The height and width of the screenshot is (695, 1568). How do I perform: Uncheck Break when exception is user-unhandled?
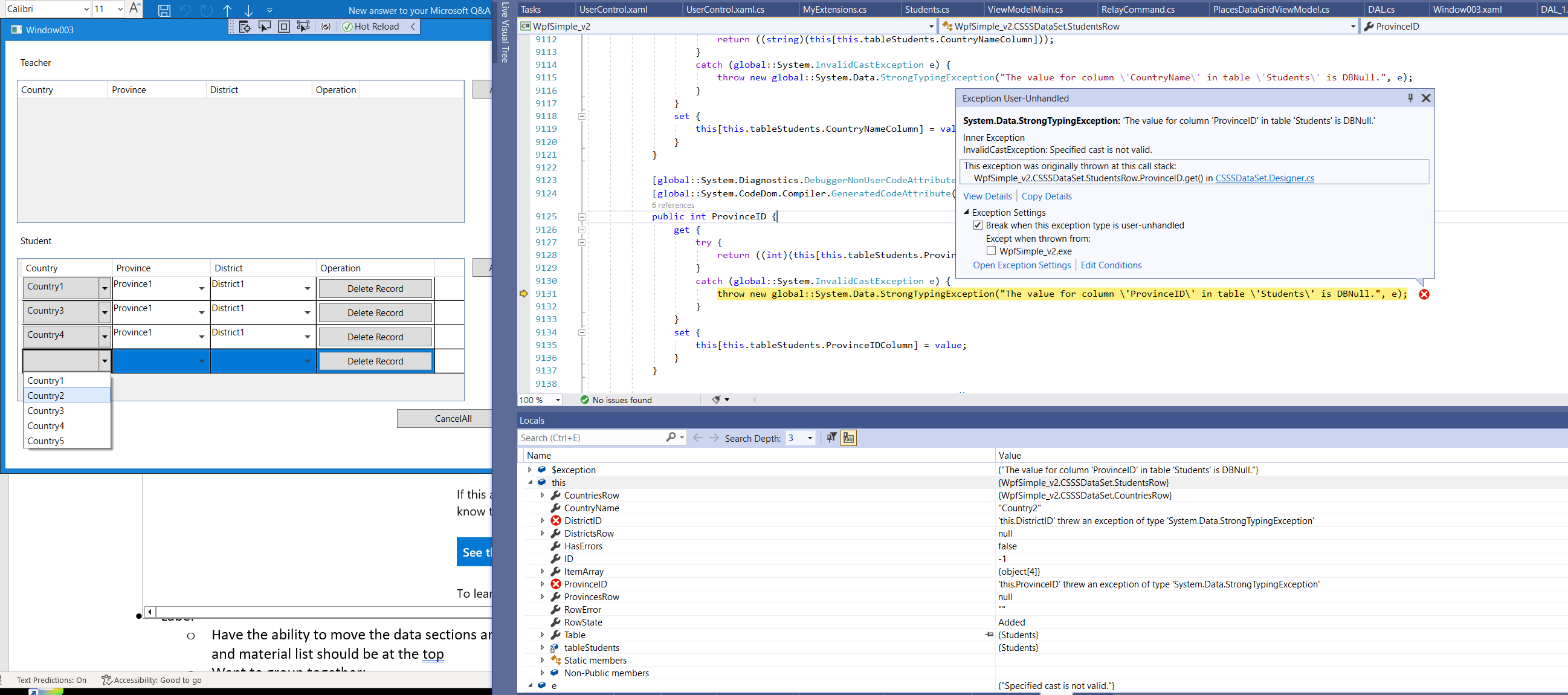[978, 225]
